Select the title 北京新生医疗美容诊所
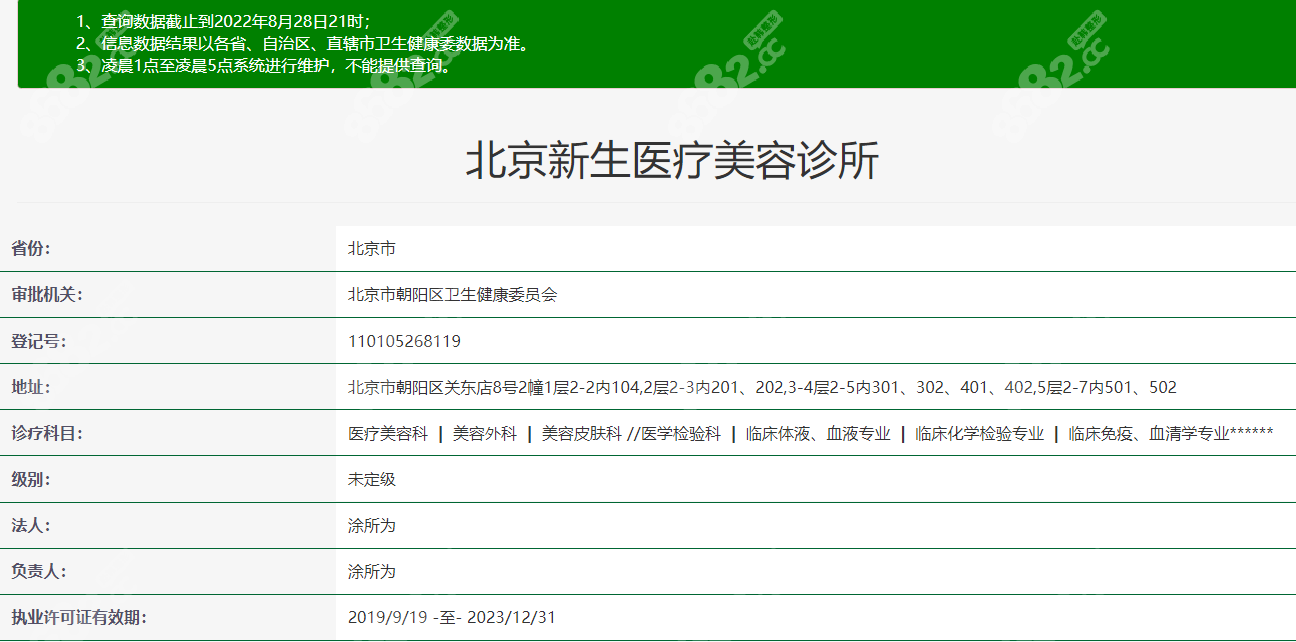The image size is (1296, 642). click(x=672, y=162)
